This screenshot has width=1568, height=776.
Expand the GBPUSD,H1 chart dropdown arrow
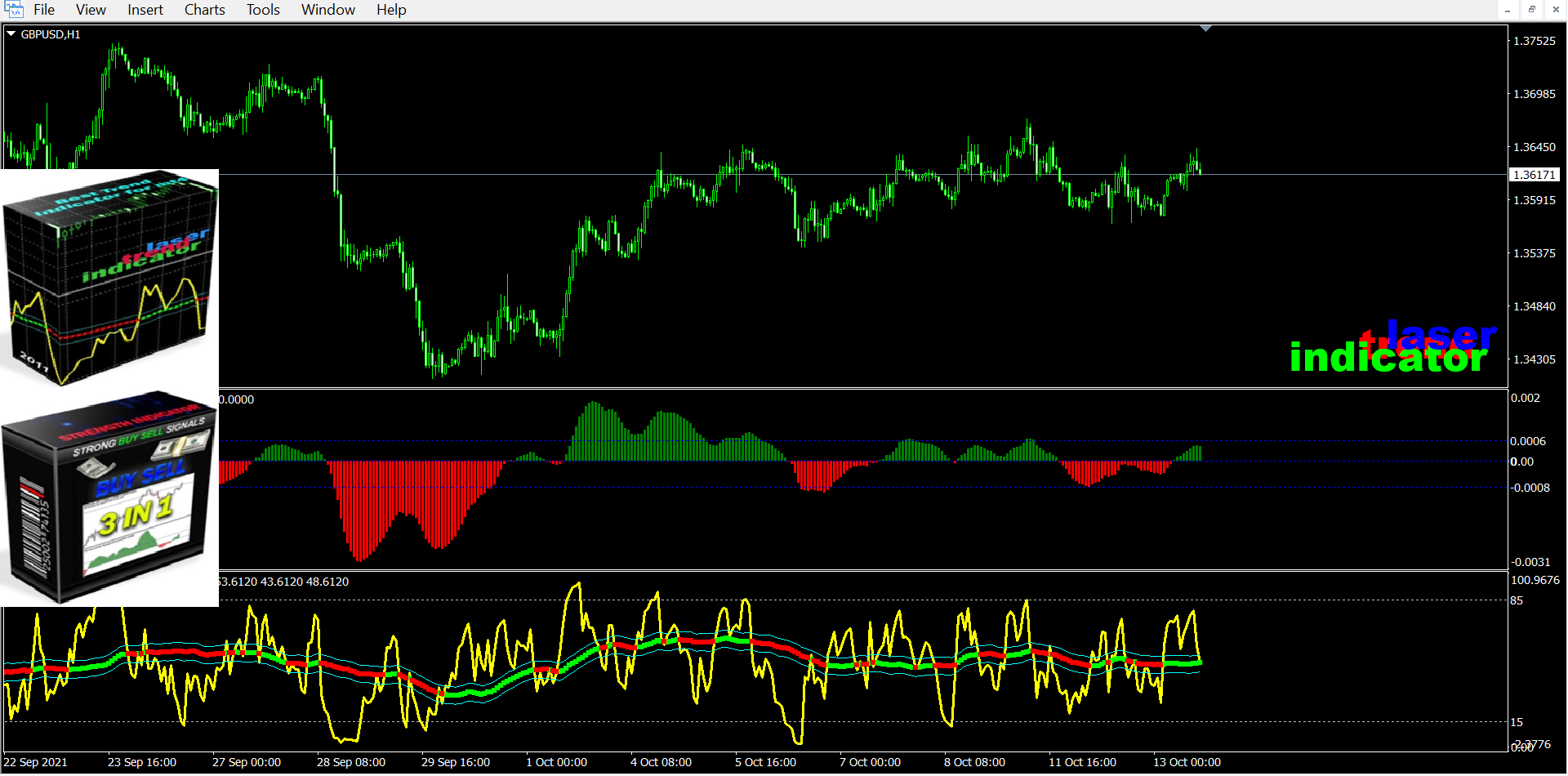pos(11,34)
